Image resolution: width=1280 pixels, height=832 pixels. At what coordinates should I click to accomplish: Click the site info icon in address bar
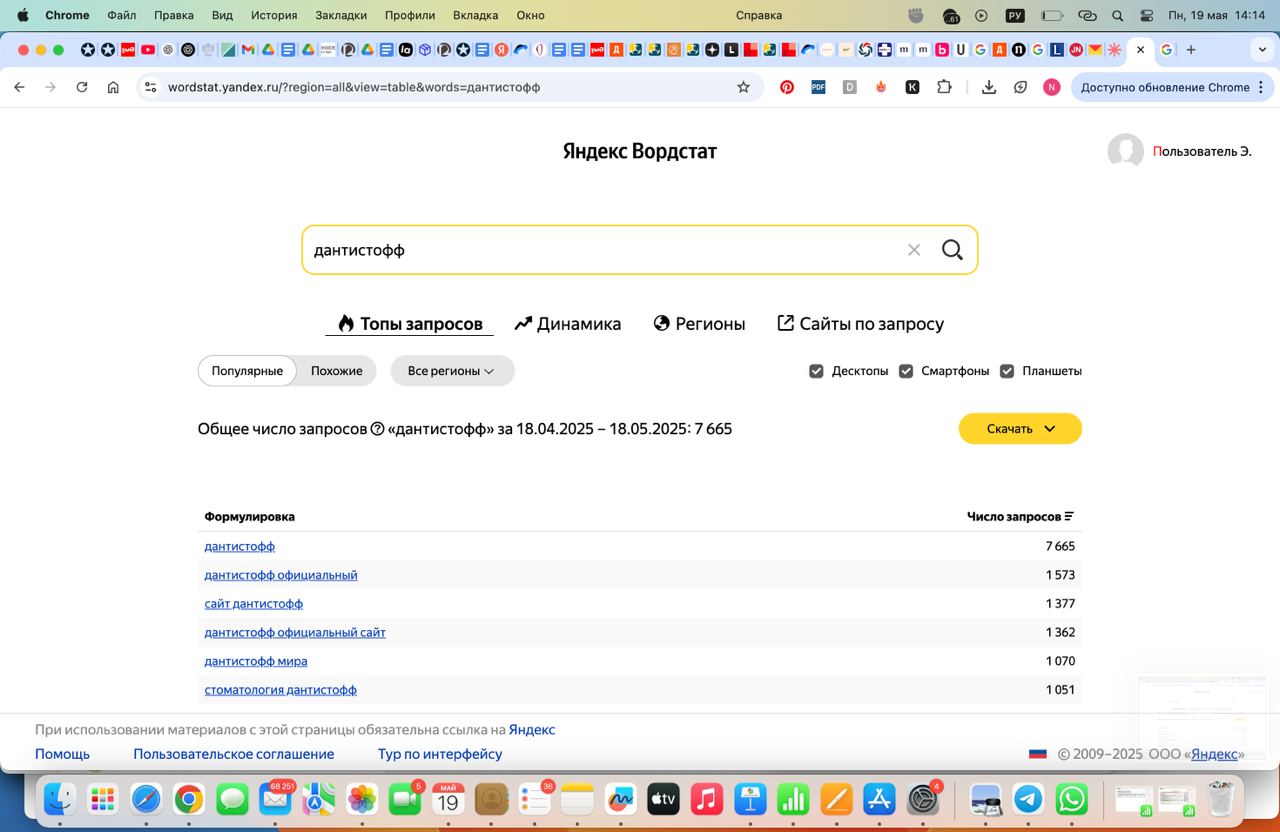(151, 87)
